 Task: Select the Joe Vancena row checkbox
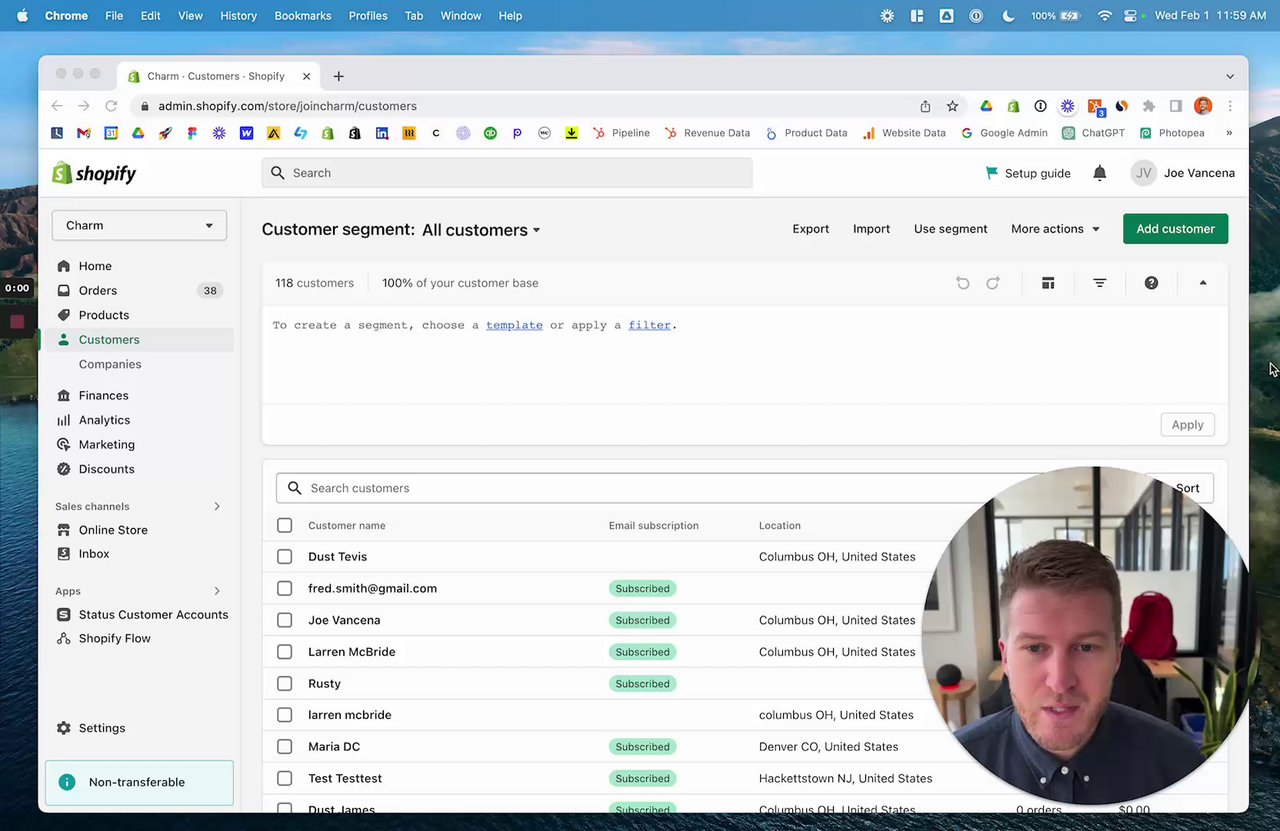click(285, 620)
